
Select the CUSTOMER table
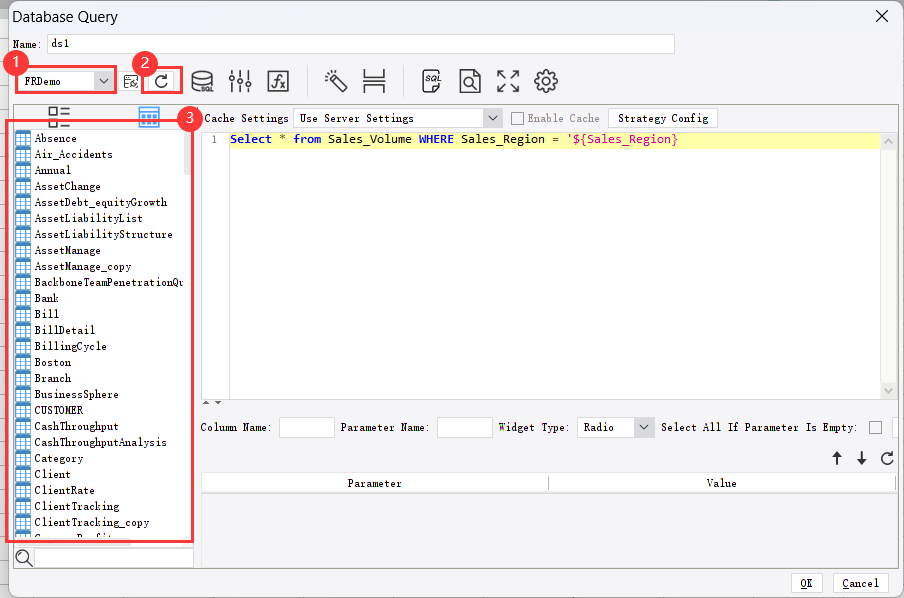[x=58, y=411]
